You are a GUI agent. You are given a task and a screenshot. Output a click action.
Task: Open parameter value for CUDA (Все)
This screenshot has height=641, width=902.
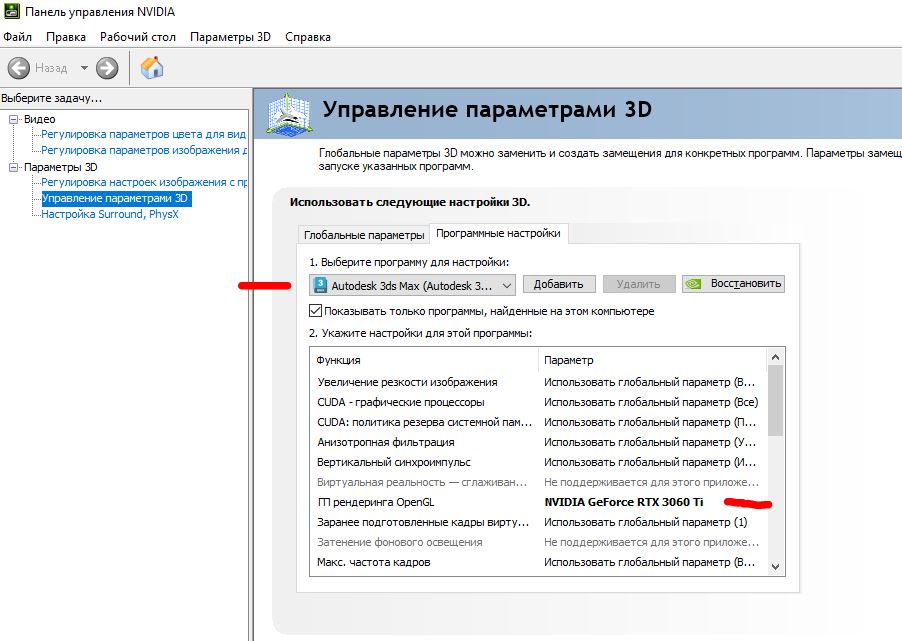pyautogui.click(x=651, y=402)
